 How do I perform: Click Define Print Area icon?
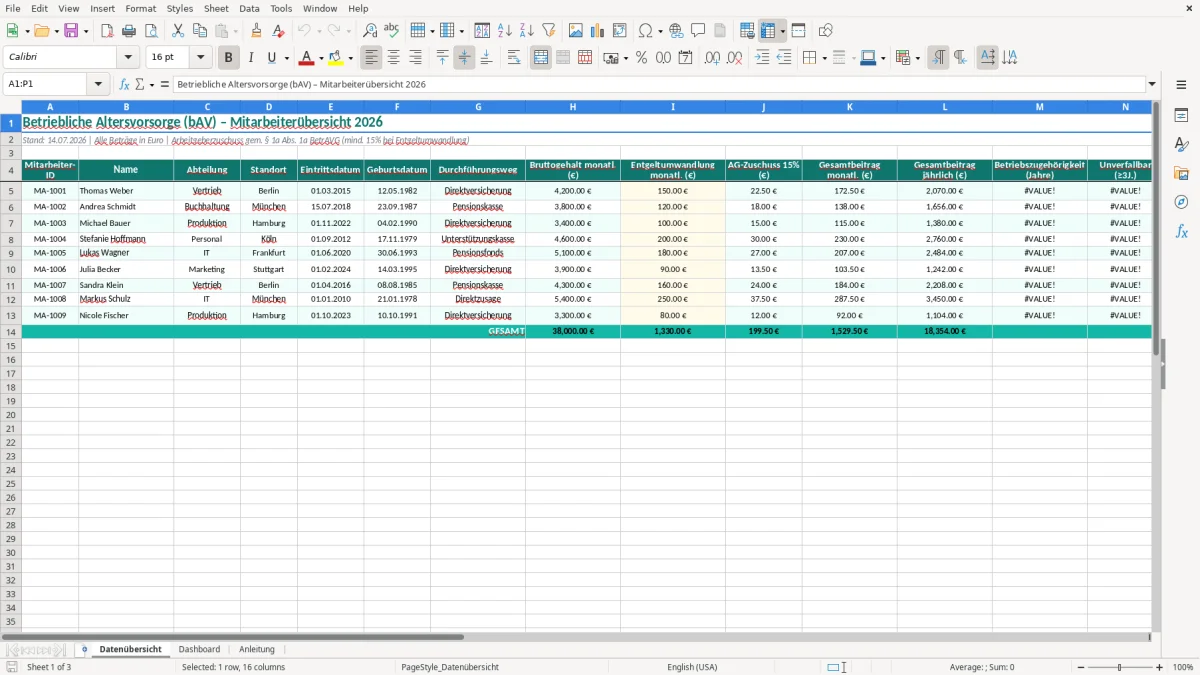click(x=747, y=31)
